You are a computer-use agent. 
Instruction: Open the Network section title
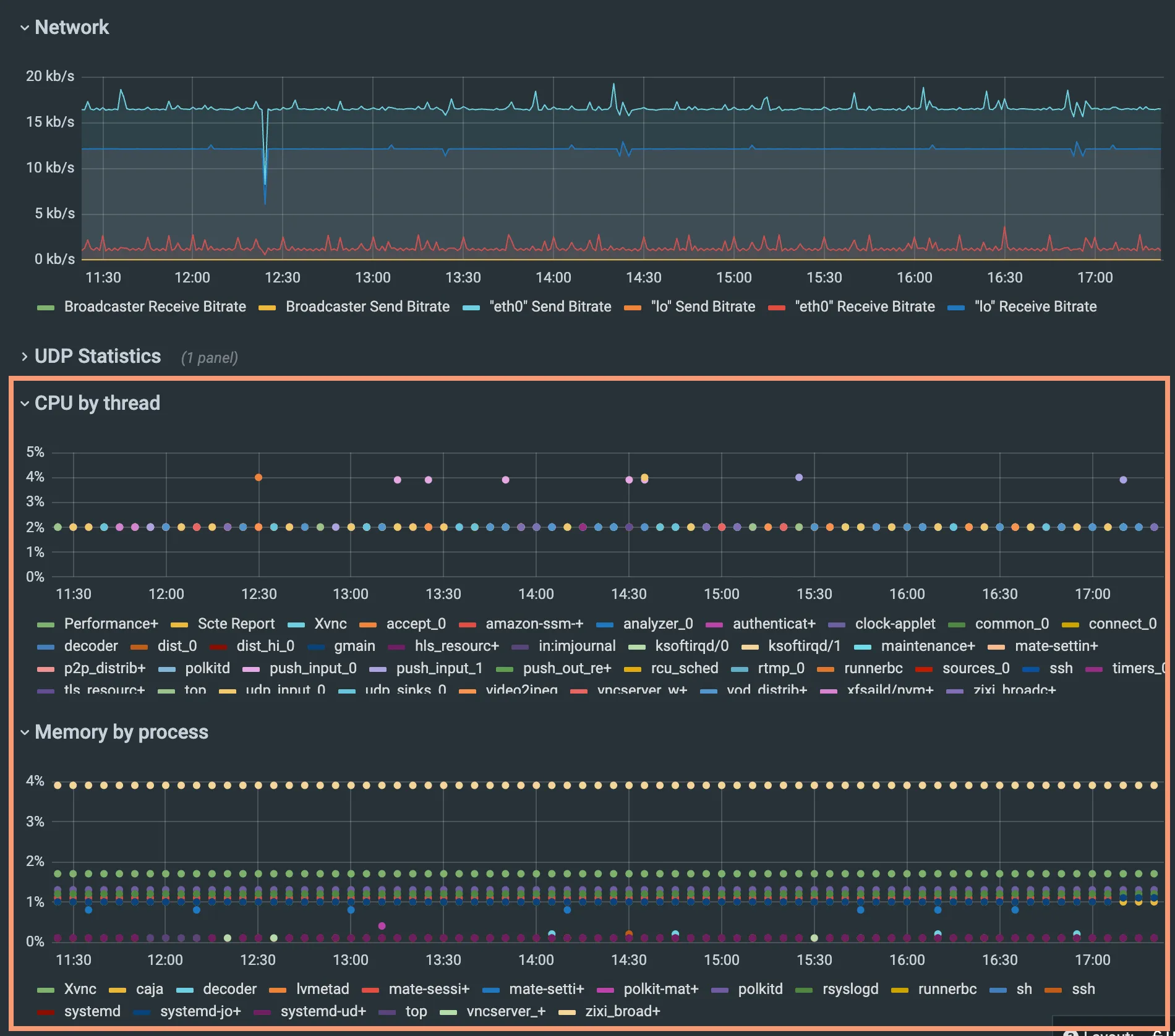72,27
